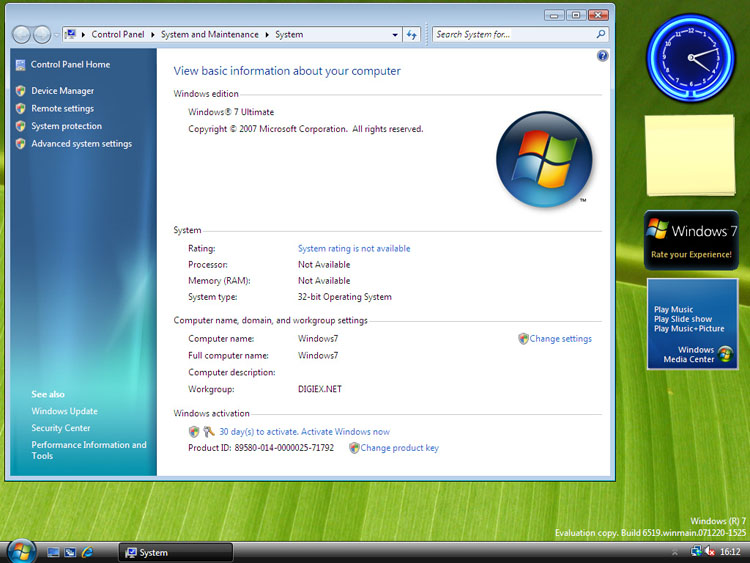Click the Back navigation arrow button
The height and width of the screenshot is (563, 750).
tap(22, 34)
